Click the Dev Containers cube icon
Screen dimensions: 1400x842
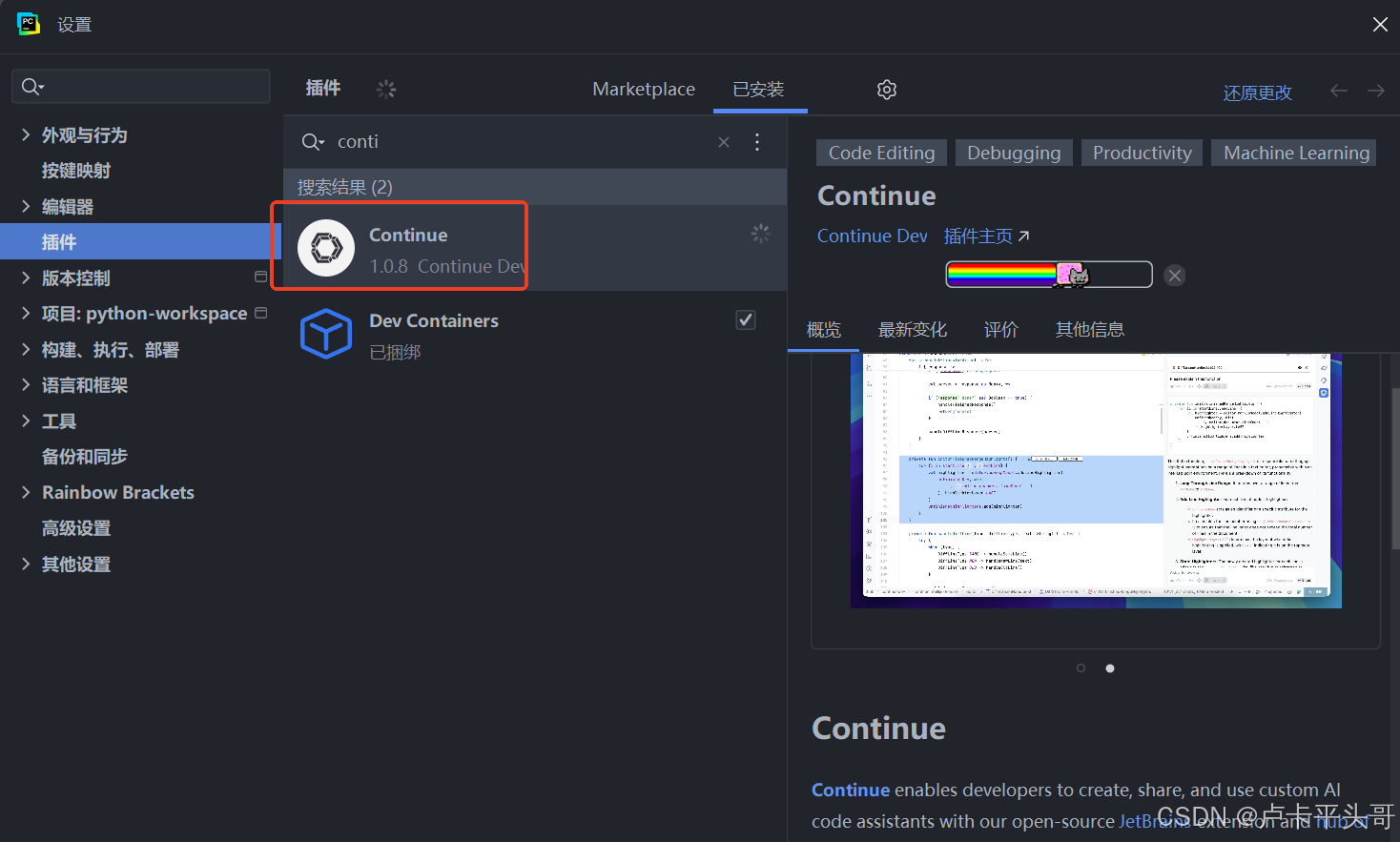326,334
